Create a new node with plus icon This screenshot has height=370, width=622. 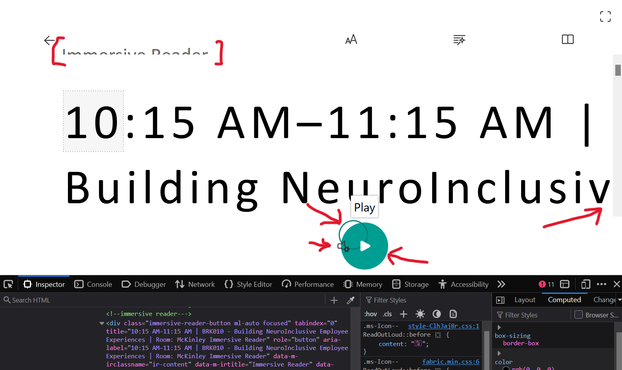point(334,301)
